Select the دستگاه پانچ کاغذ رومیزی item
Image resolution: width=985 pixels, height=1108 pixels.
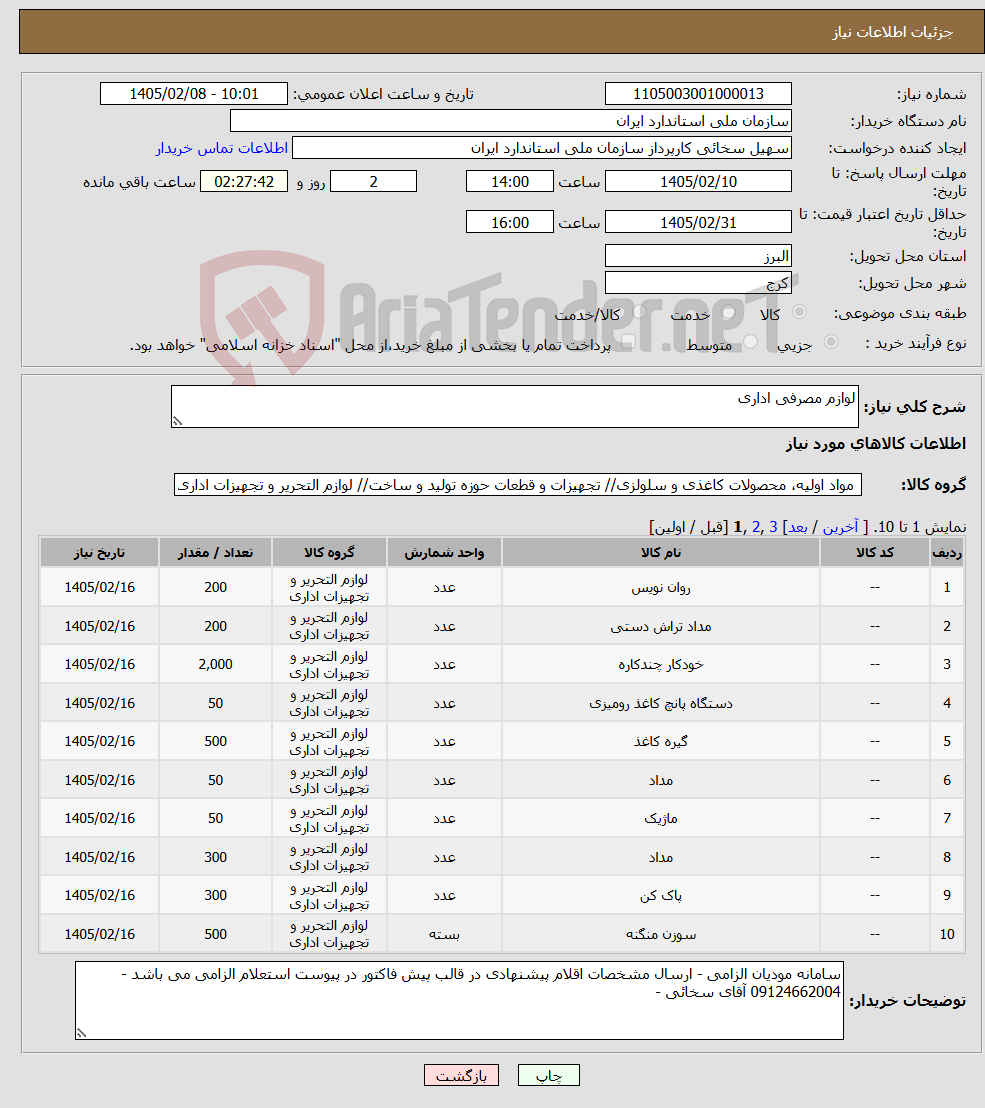661,703
